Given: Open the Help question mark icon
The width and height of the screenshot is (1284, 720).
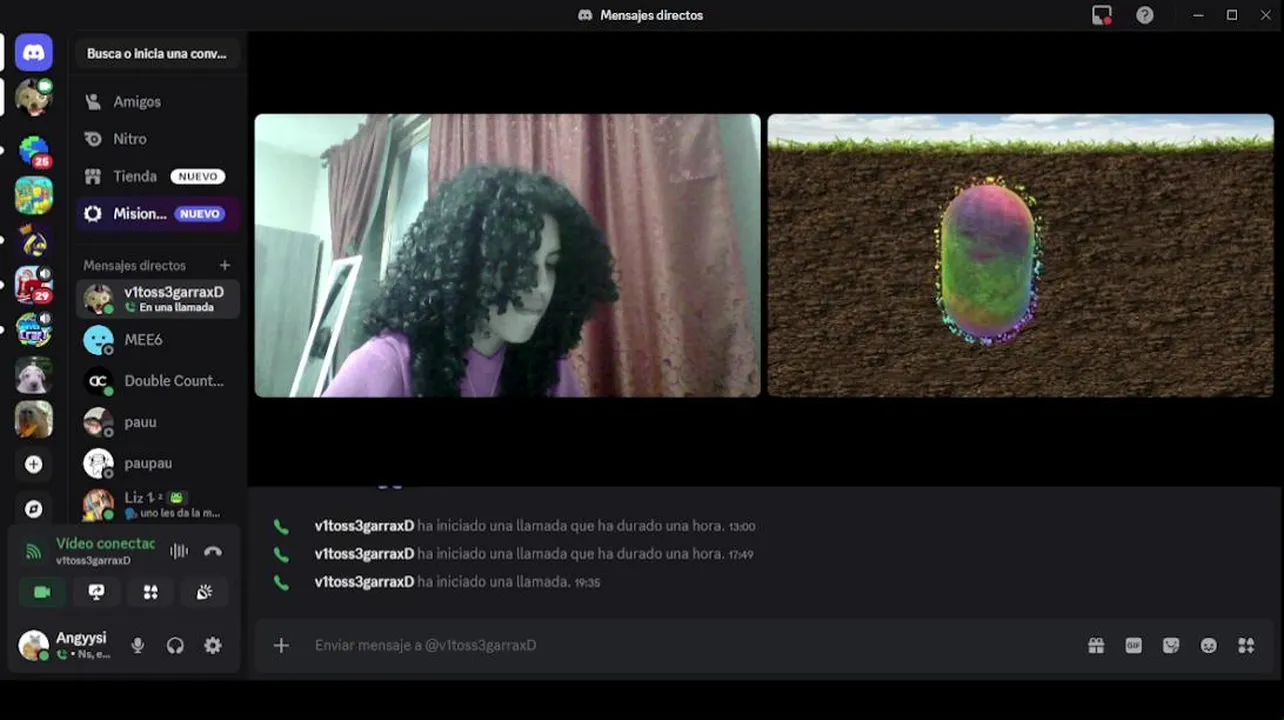Looking at the screenshot, I should pyautogui.click(x=1145, y=15).
